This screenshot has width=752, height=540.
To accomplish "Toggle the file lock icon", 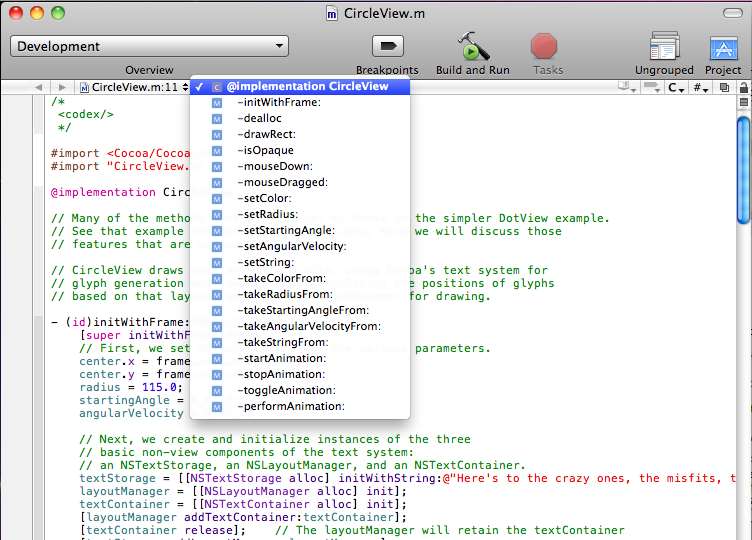I will pyautogui.click(x=742, y=88).
